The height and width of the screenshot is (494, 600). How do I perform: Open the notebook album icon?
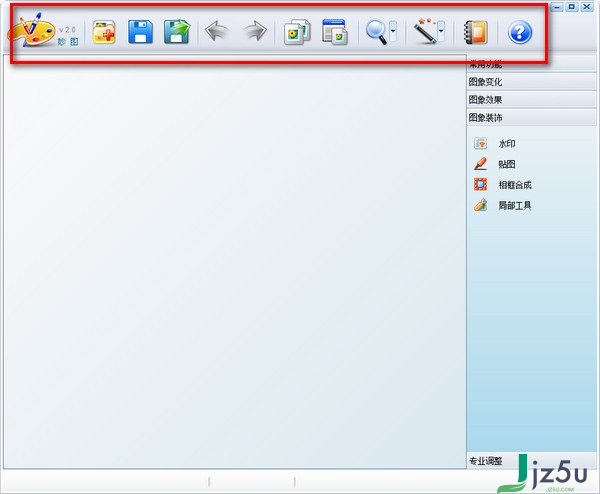[476, 32]
